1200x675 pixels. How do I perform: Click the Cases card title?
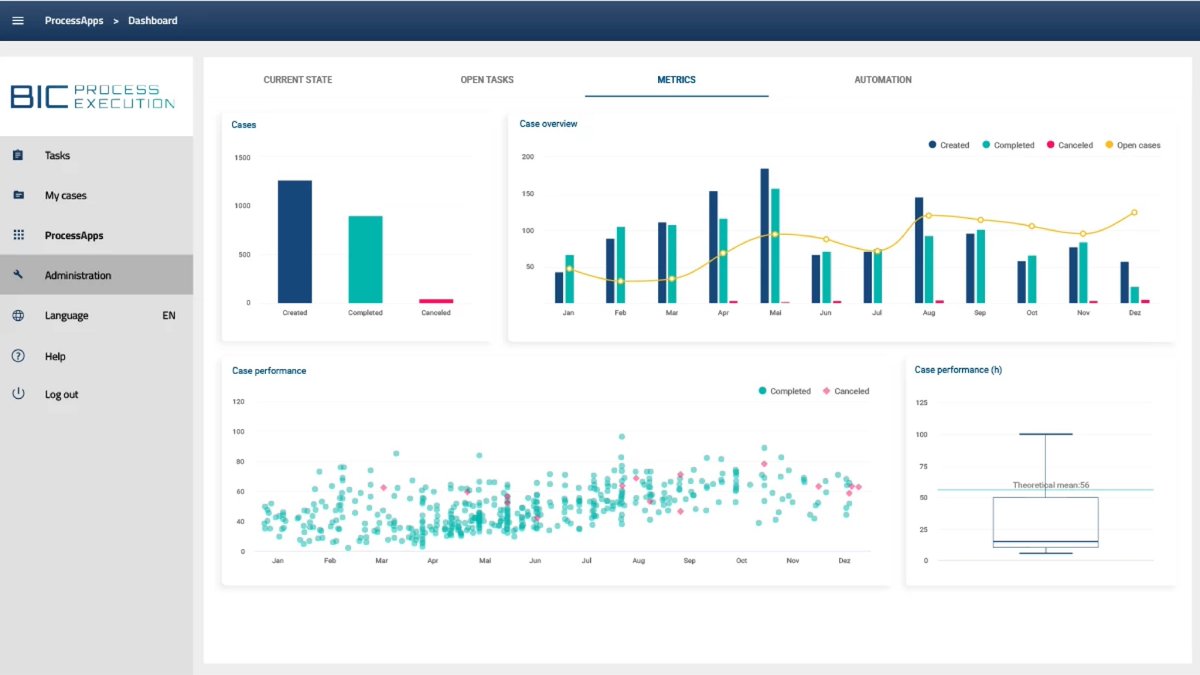(x=244, y=125)
